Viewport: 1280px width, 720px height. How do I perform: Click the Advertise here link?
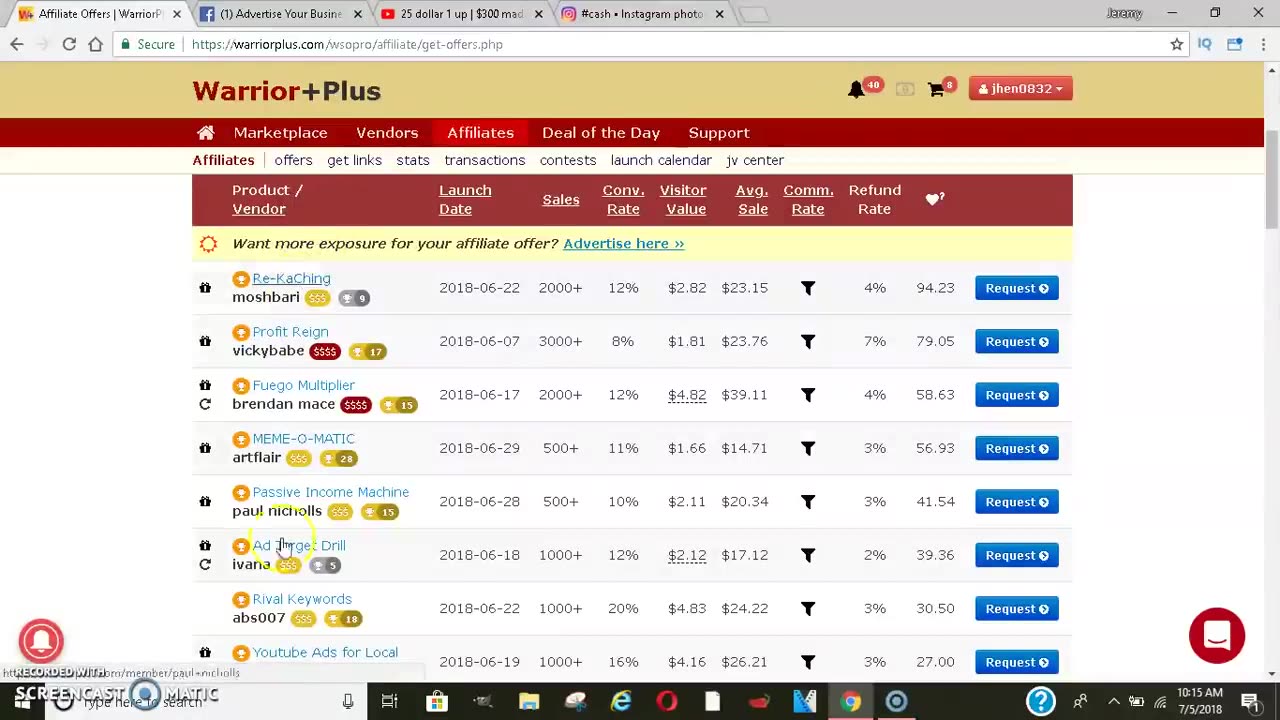(x=623, y=243)
